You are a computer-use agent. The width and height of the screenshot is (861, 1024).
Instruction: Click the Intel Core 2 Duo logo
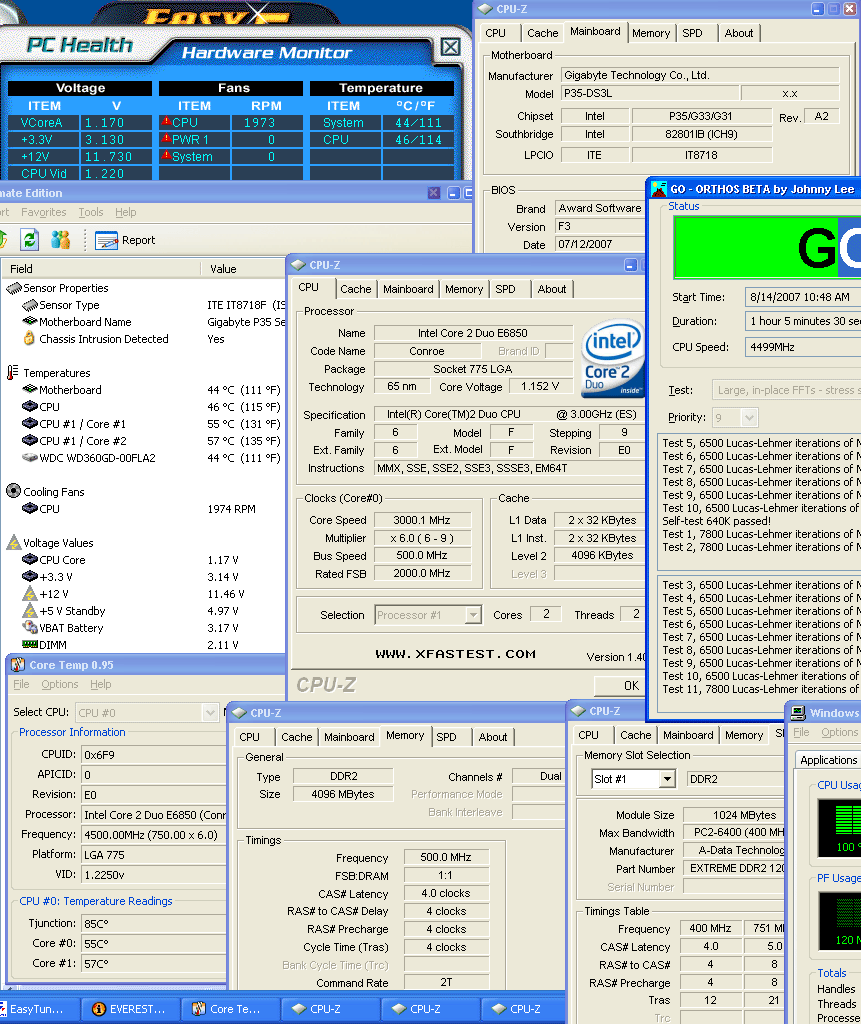point(612,358)
